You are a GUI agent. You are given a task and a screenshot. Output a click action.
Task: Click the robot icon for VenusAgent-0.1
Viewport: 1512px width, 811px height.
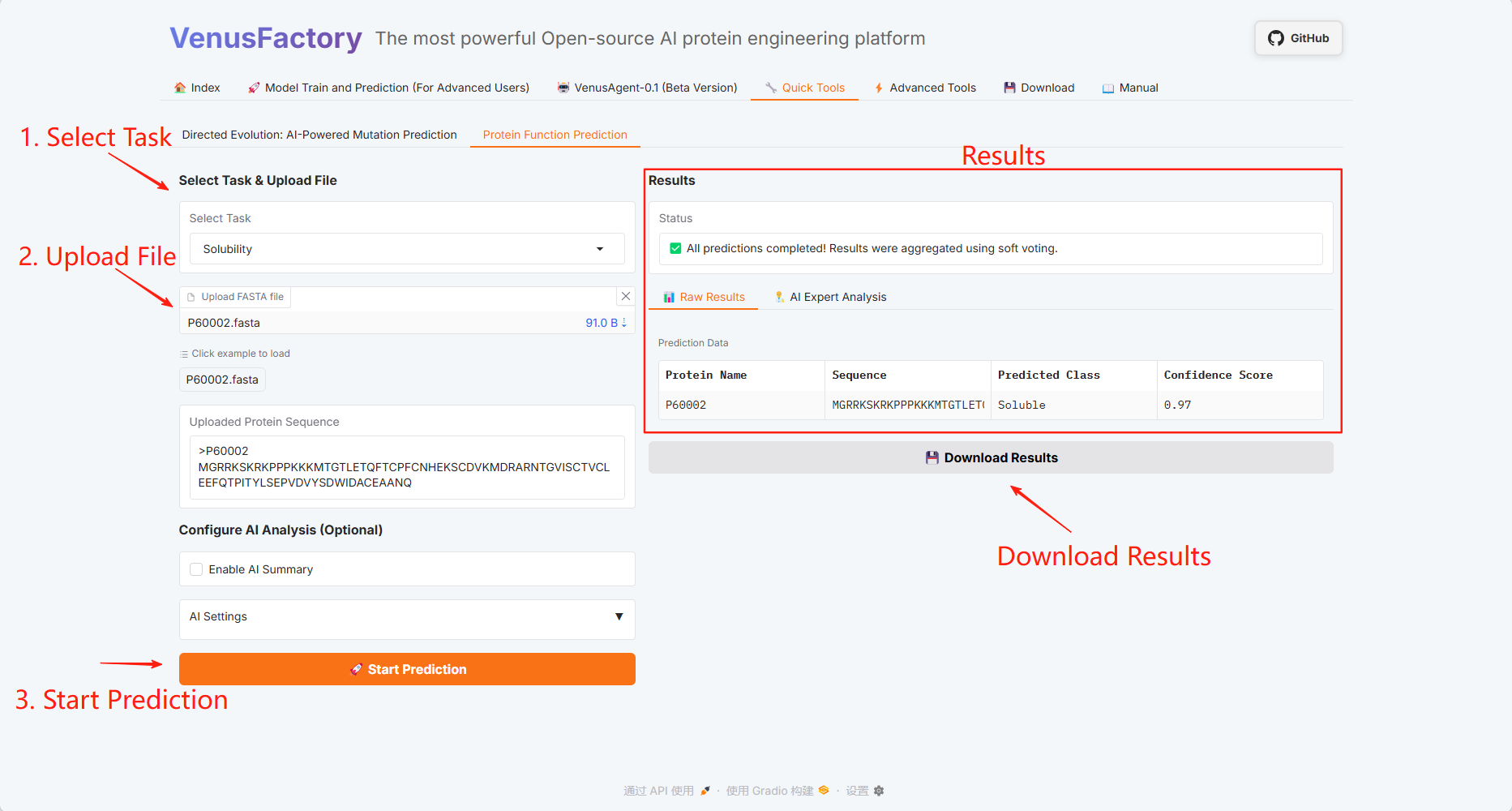point(563,88)
